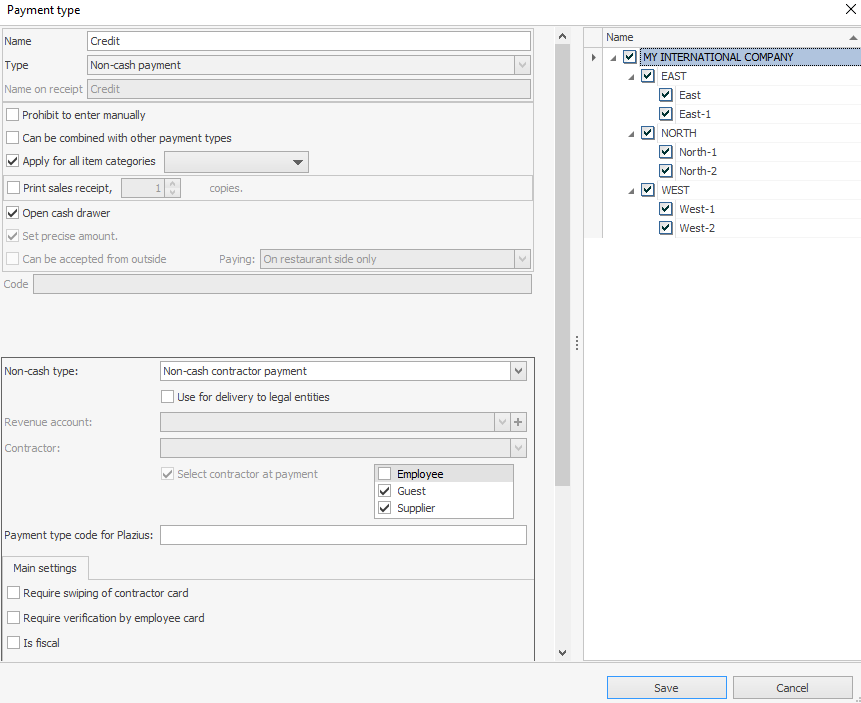Enable Prohibit to enter manually
This screenshot has width=861, height=703.
13,115
